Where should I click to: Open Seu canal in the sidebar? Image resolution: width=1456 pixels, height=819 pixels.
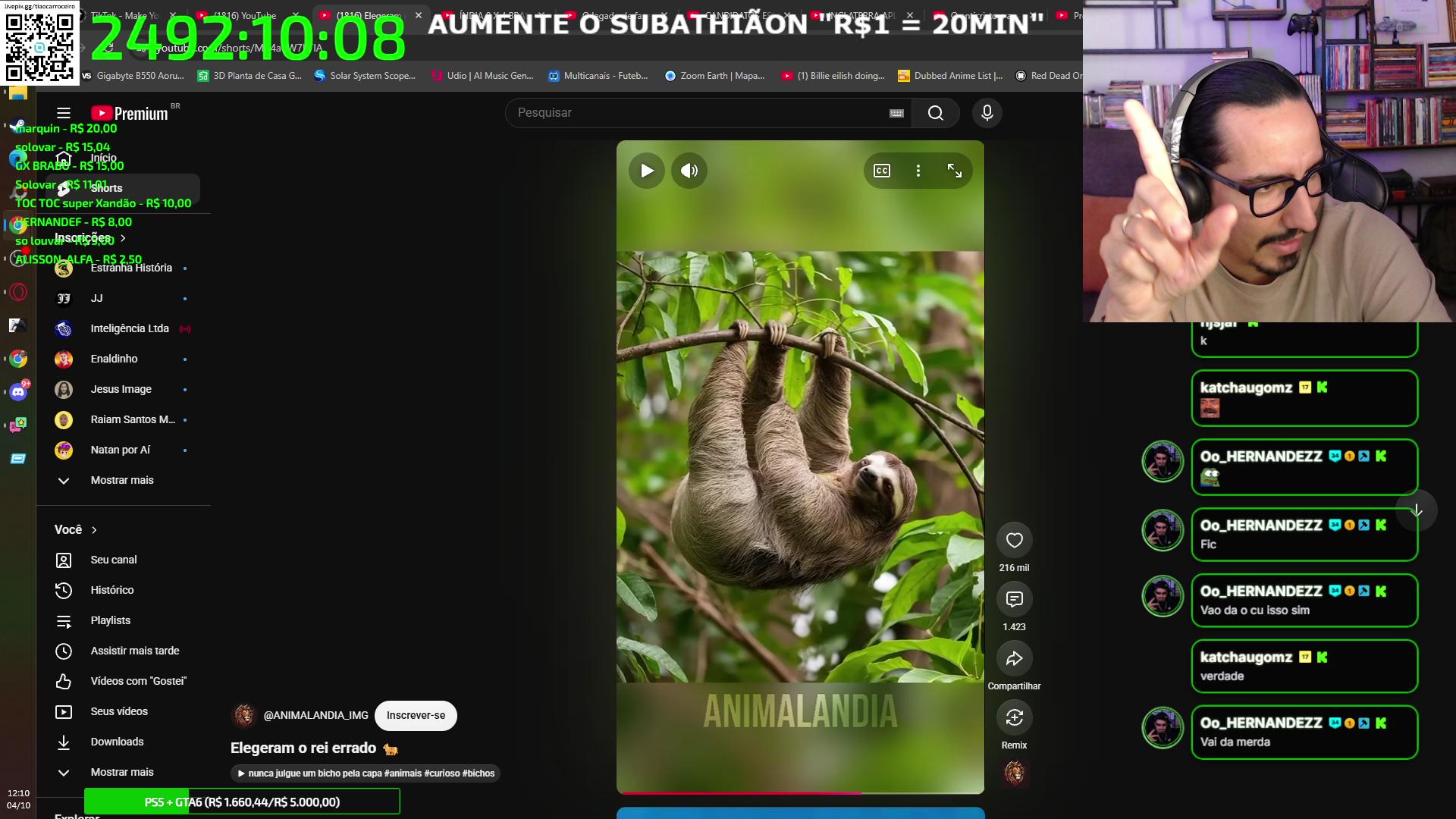coord(121,560)
